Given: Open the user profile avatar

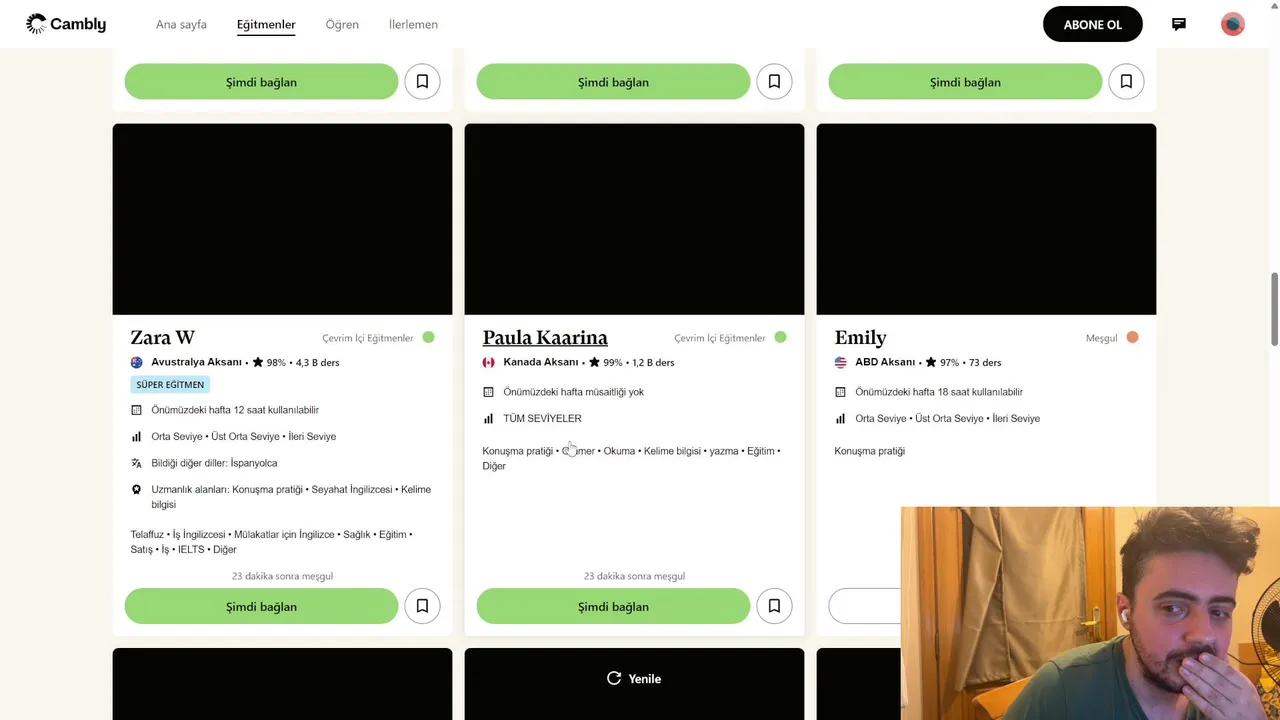Looking at the screenshot, I should click(1233, 24).
